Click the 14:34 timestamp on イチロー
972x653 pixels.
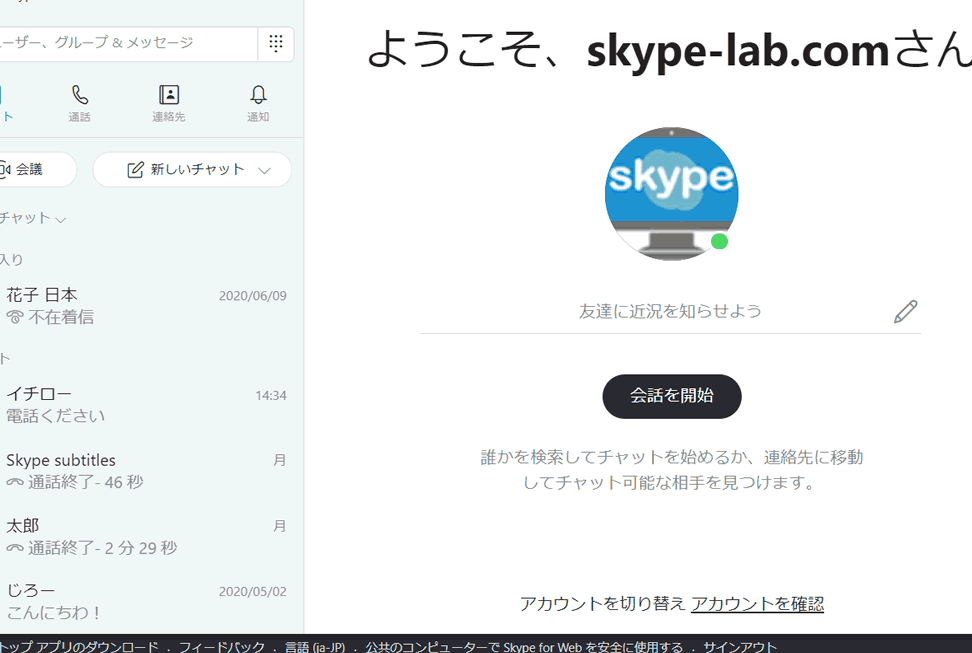271,396
